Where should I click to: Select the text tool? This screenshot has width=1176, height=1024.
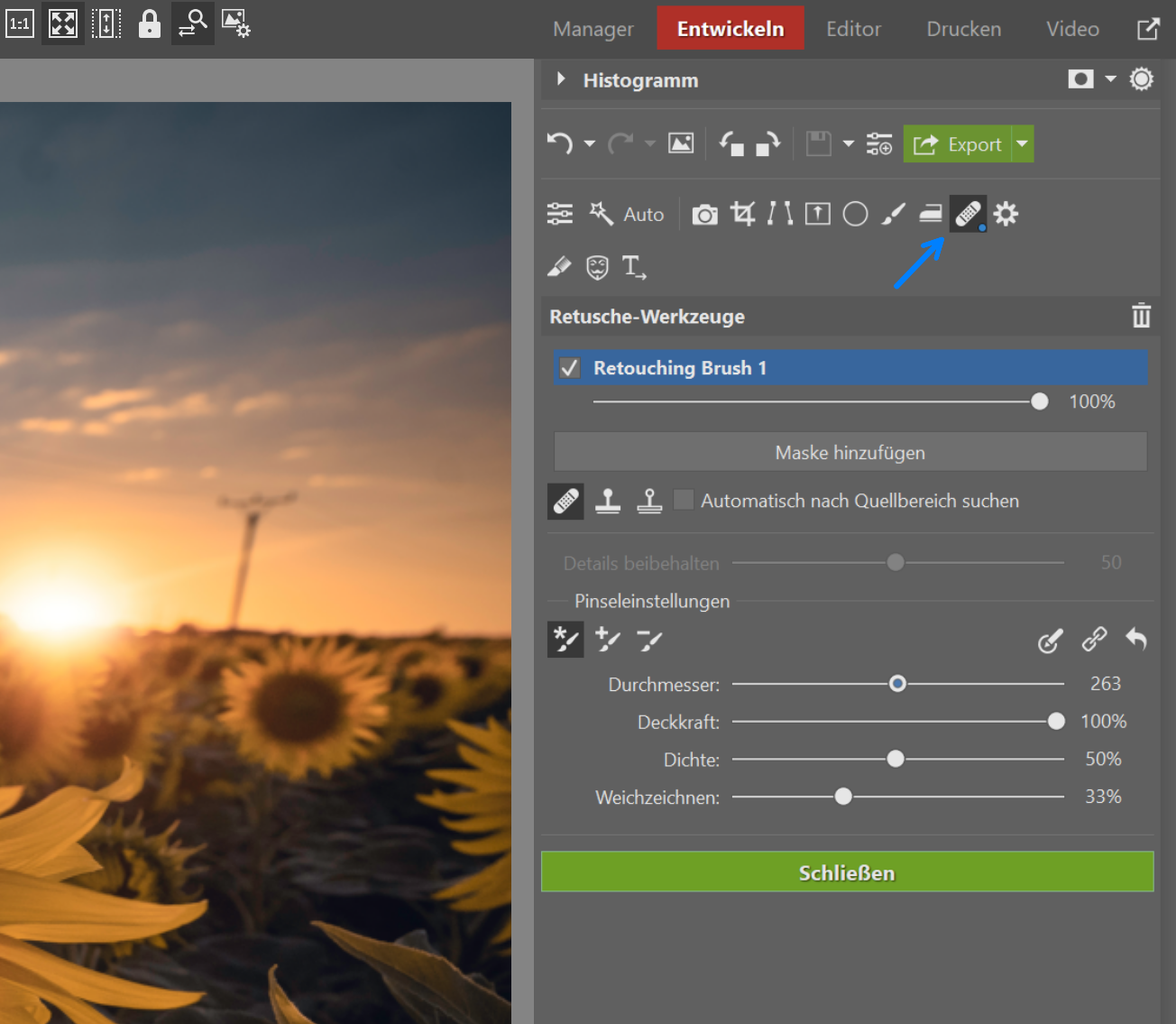click(634, 267)
